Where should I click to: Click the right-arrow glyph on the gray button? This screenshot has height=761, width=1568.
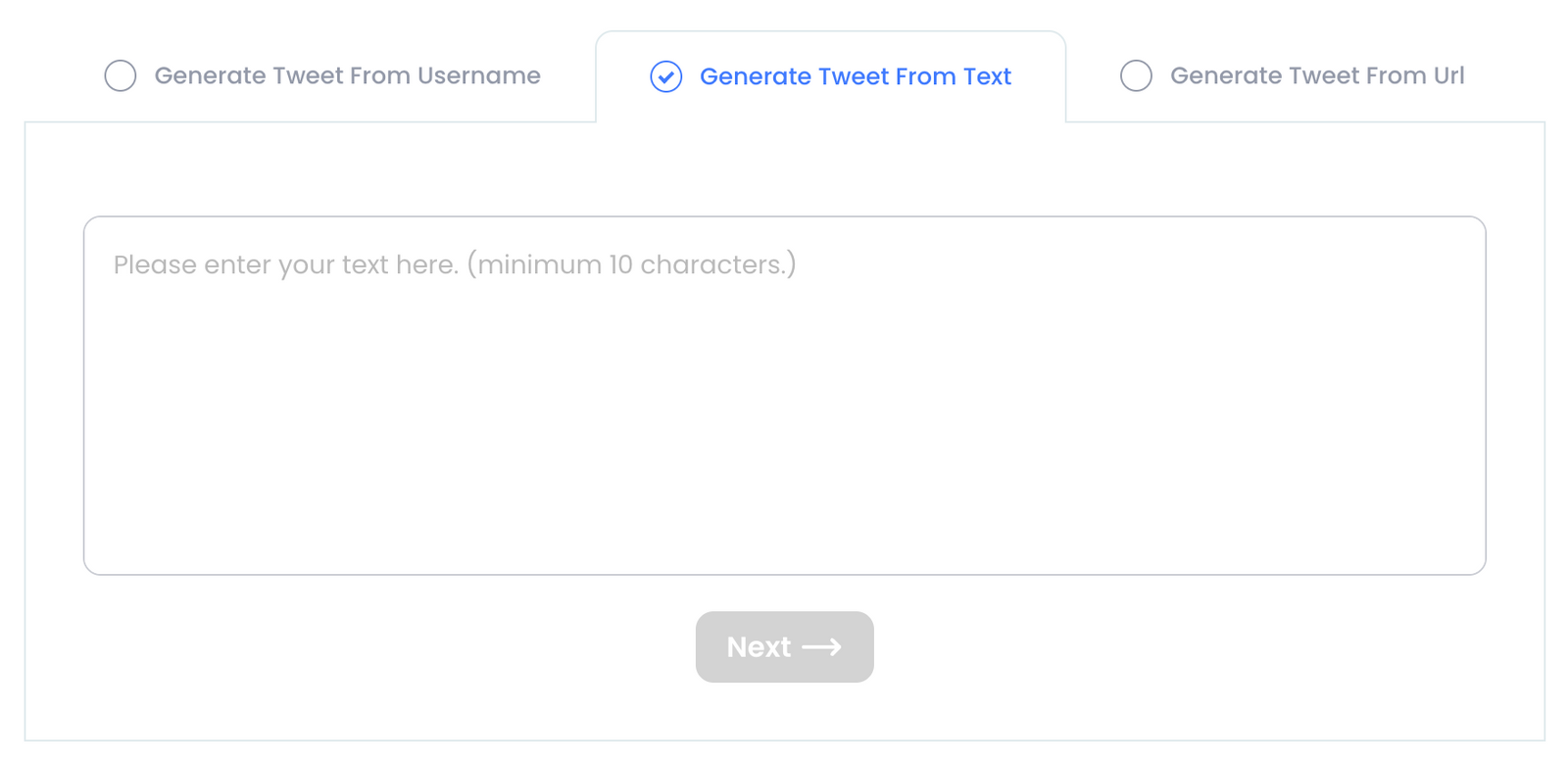[823, 646]
